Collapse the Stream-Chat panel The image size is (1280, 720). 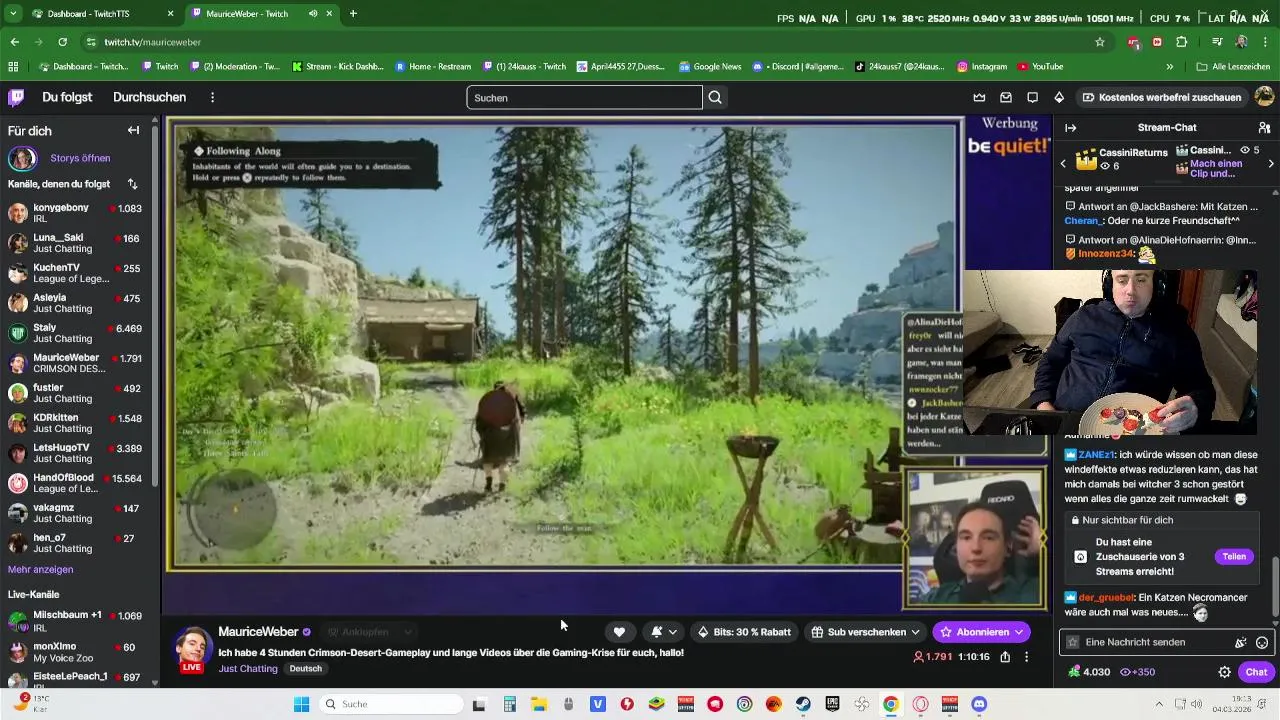[1070, 128]
